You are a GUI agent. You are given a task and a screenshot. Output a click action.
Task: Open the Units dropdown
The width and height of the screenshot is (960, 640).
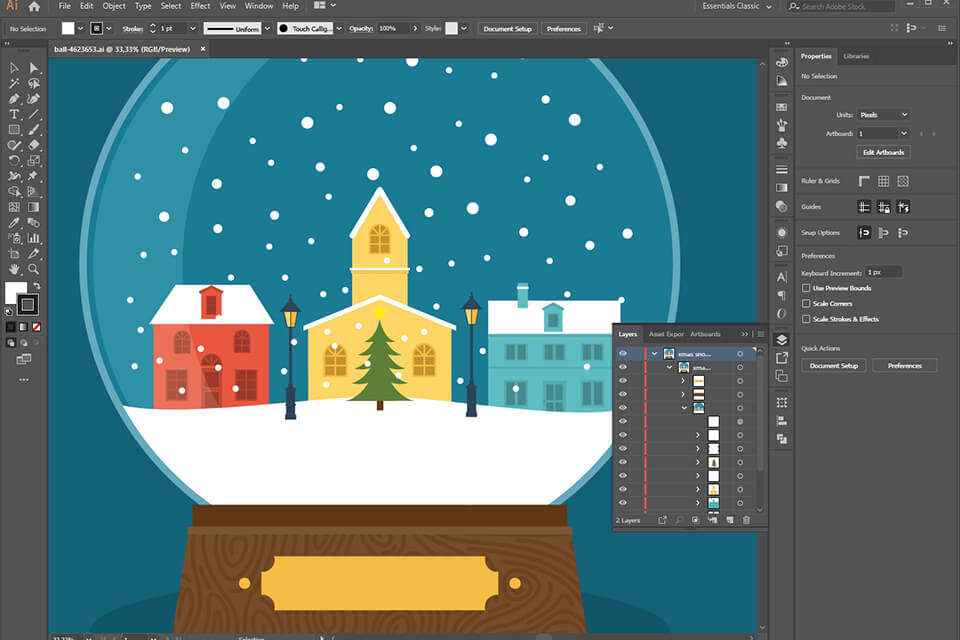click(x=883, y=115)
